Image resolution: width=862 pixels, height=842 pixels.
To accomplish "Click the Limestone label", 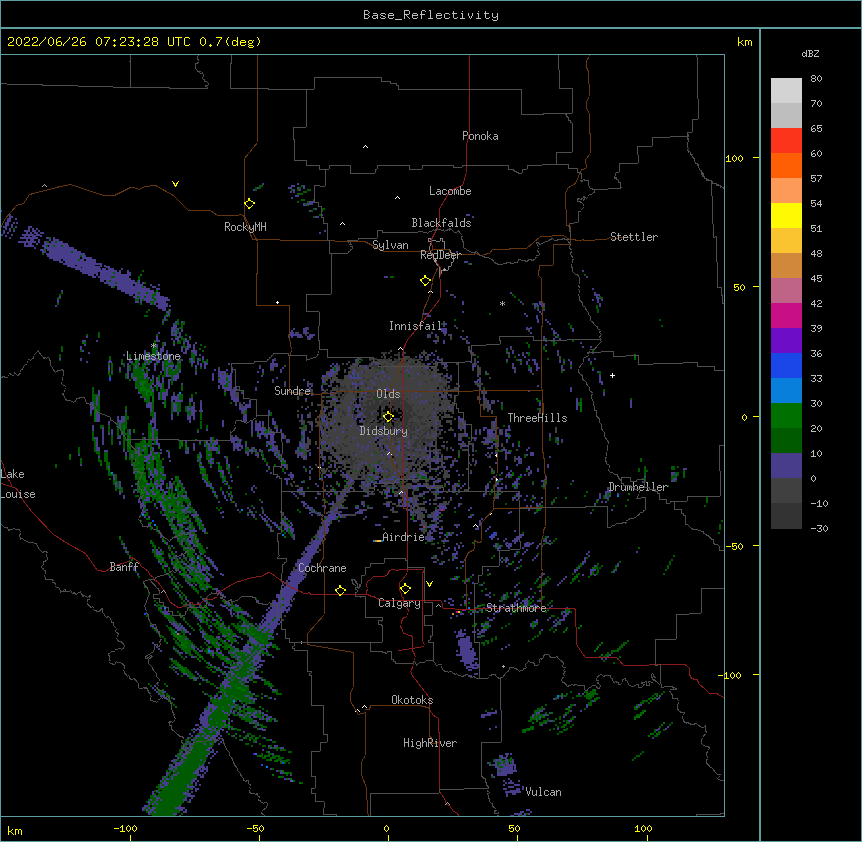I will (153, 356).
